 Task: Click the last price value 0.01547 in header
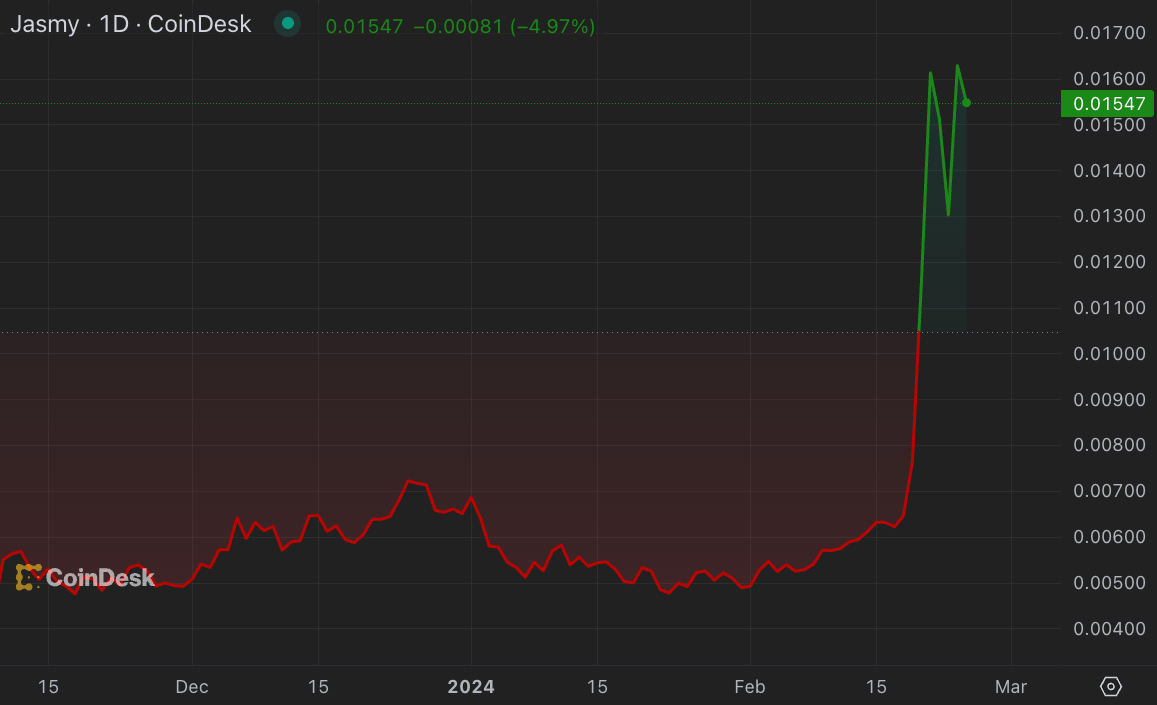tap(365, 27)
